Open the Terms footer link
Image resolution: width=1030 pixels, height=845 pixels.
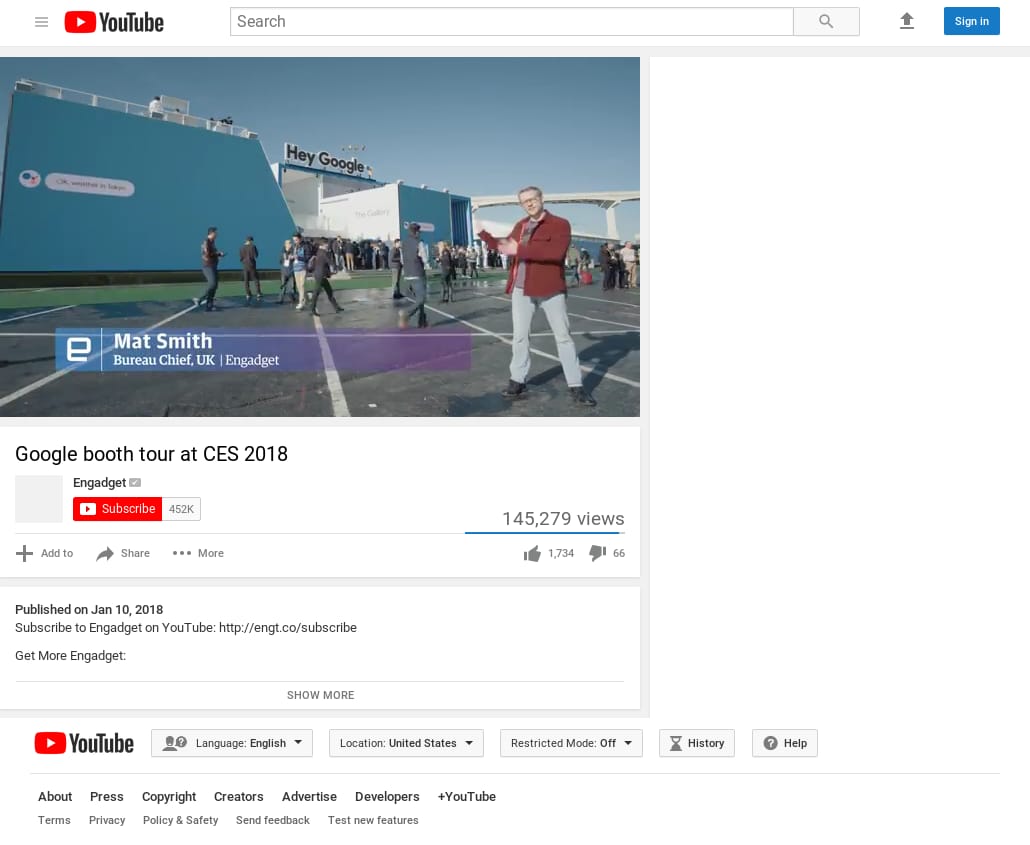(x=54, y=820)
